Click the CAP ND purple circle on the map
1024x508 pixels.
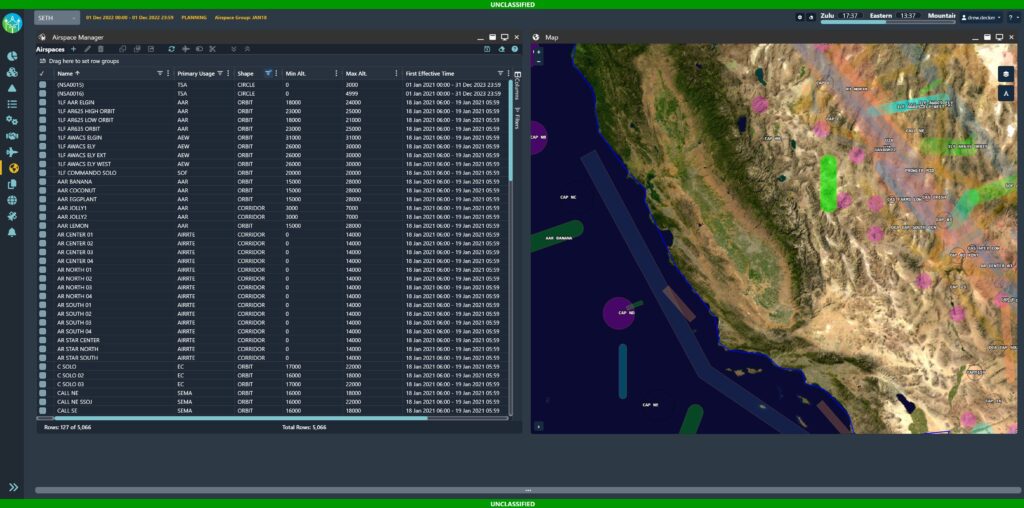[x=618, y=313]
